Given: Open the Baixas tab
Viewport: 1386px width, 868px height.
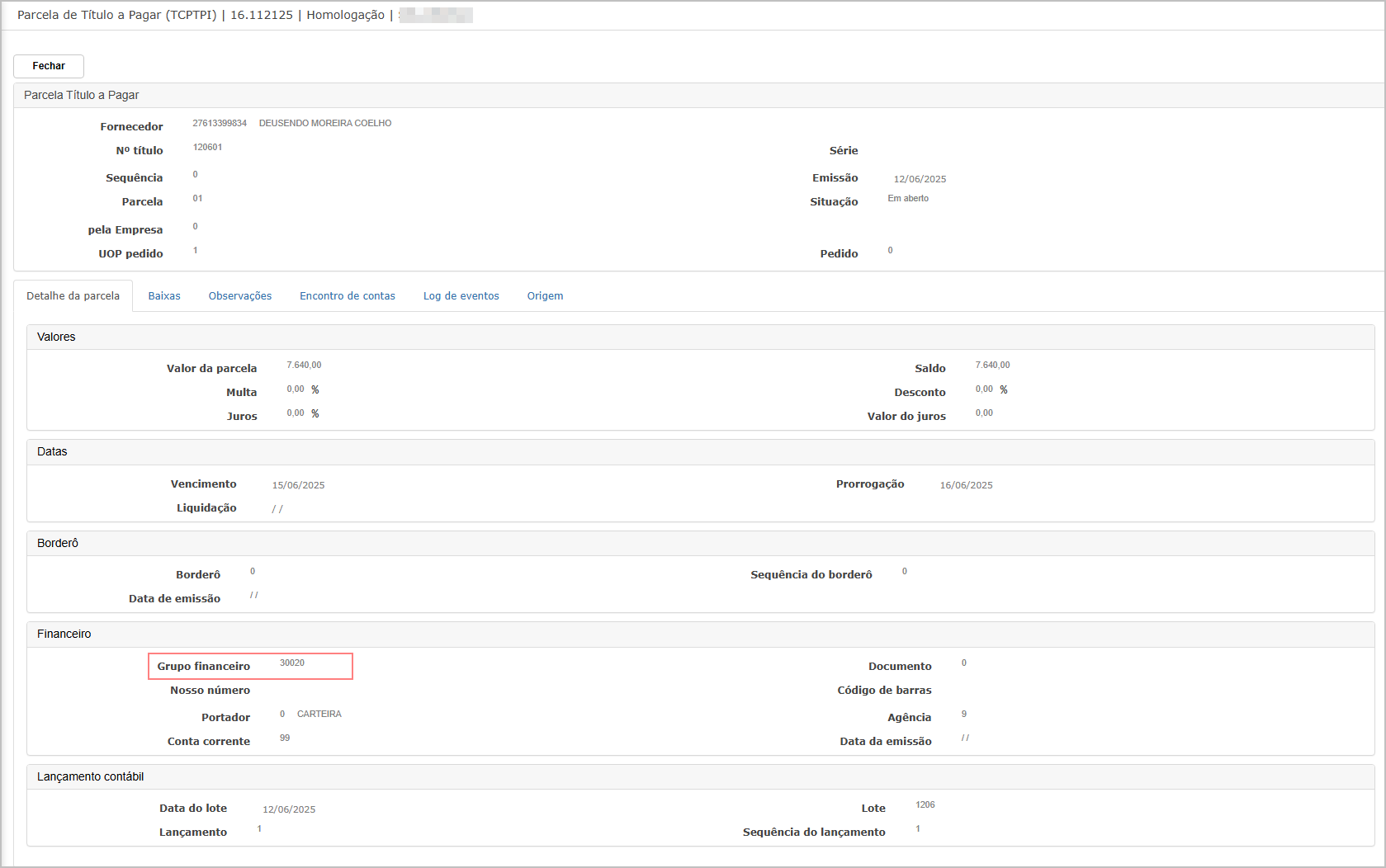Looking at the screenshot, I should [x=164, y=296].
